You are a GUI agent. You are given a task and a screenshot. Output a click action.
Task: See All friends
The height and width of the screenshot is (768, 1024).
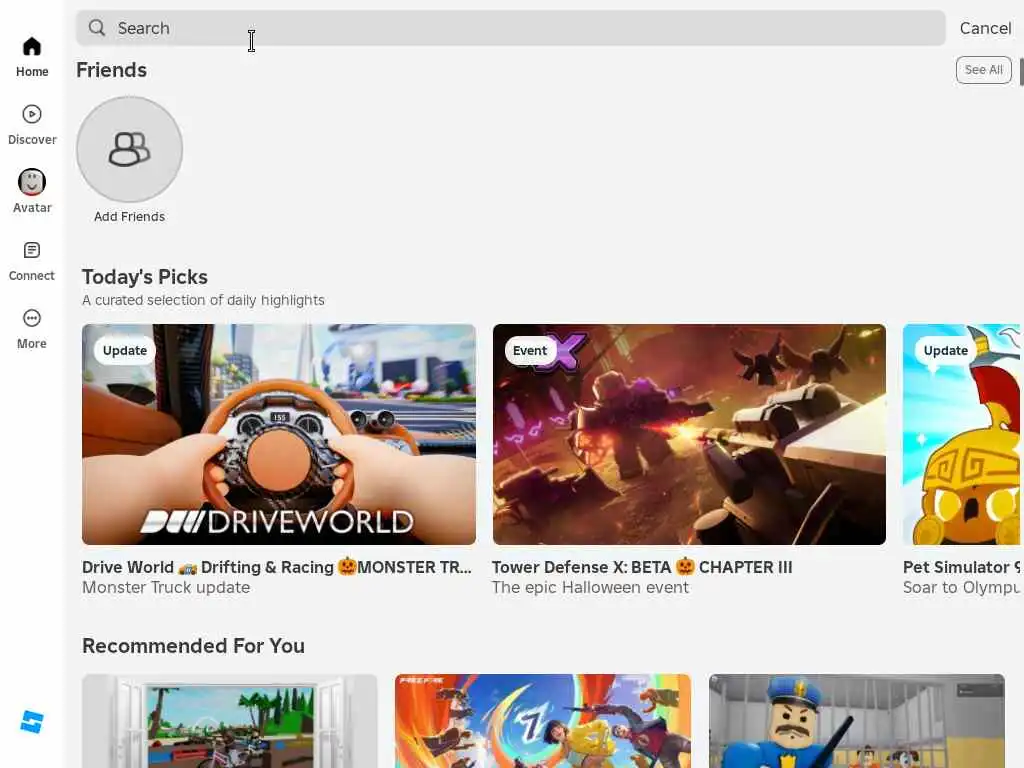tap(984, 70)
